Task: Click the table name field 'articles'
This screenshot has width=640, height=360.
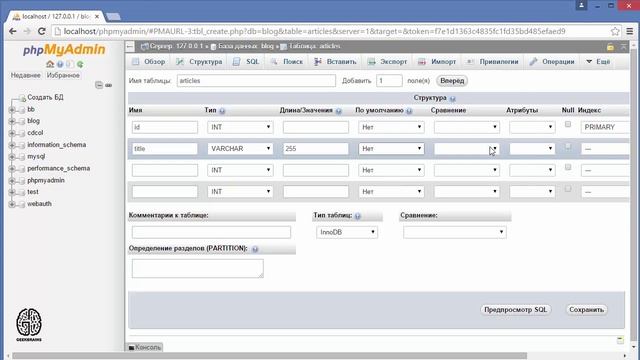Action: (x=256, y=81)
